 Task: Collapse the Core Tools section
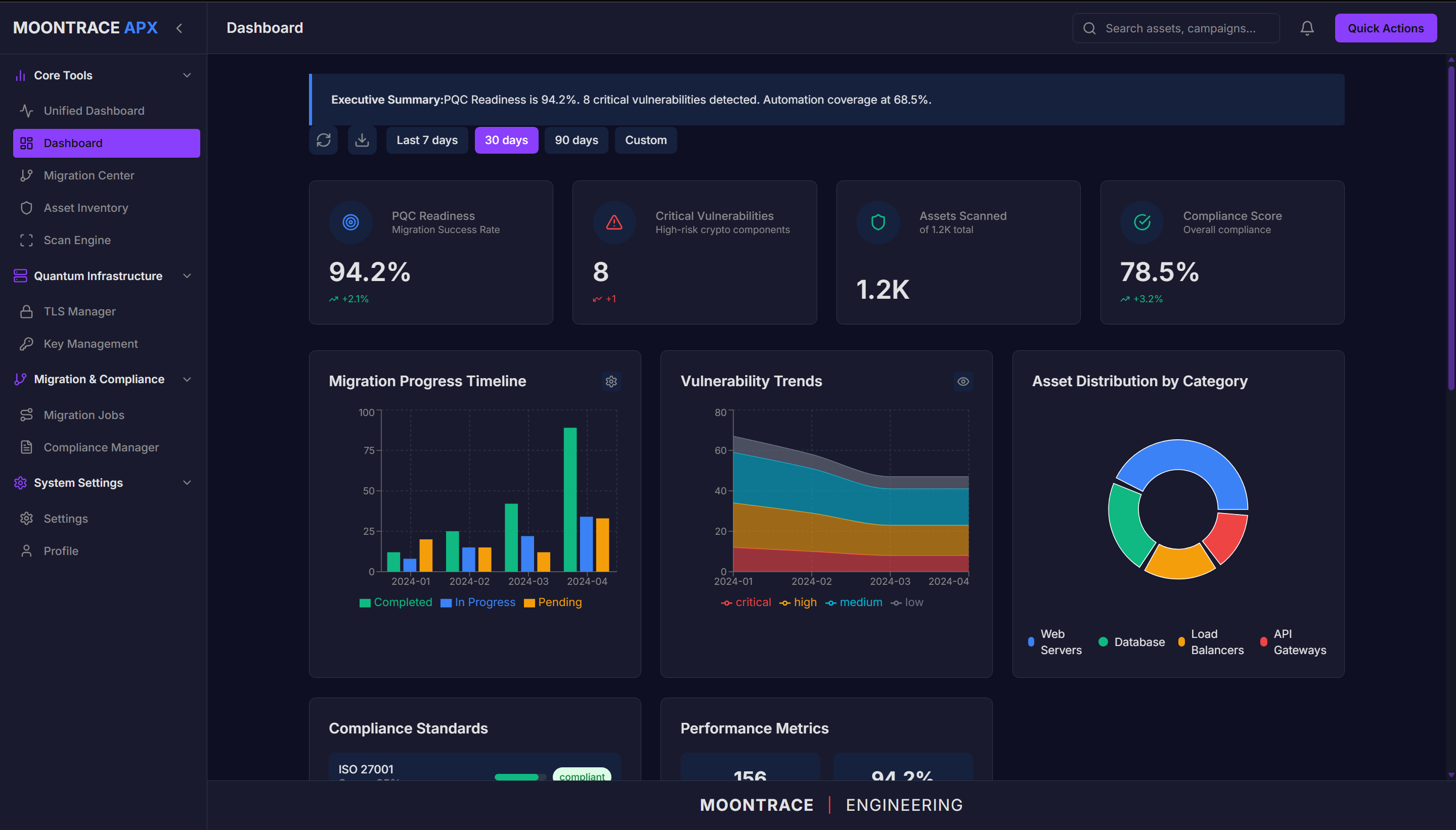(x=187, y=75)
